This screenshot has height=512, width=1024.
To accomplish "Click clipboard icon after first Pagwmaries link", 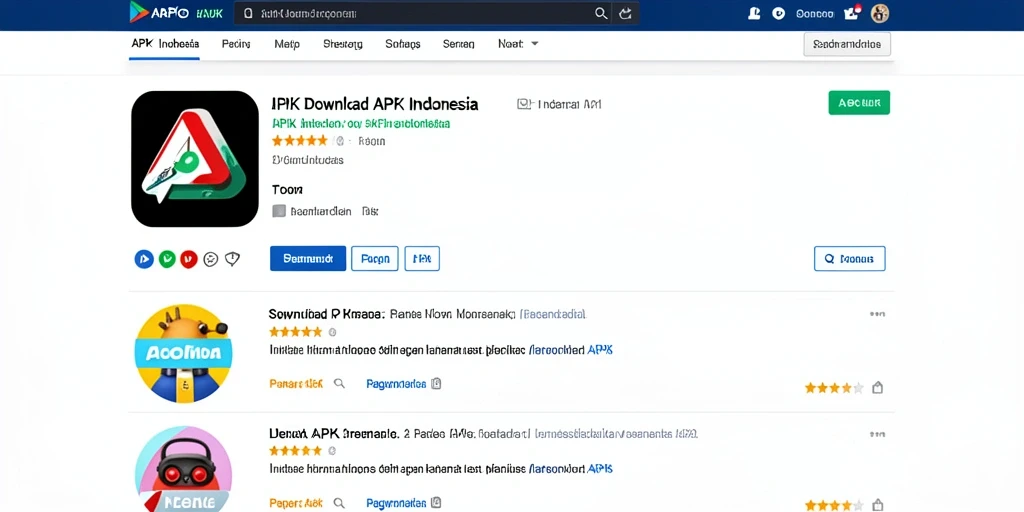I will click(x=436, y=383).
